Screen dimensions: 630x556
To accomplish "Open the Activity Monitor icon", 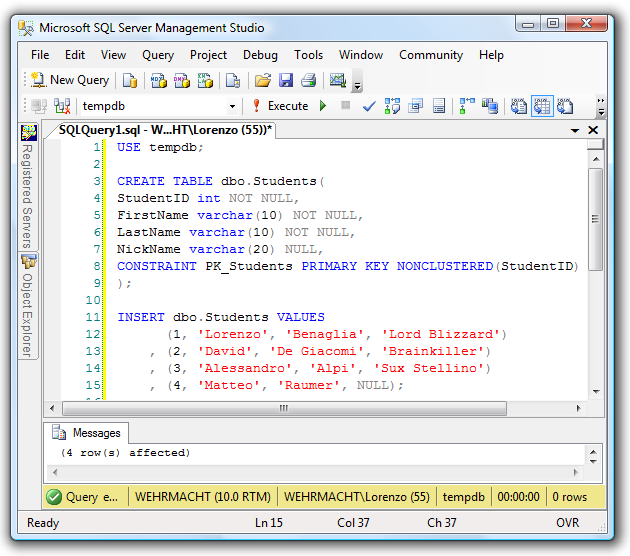I will (x=338, y=80).
